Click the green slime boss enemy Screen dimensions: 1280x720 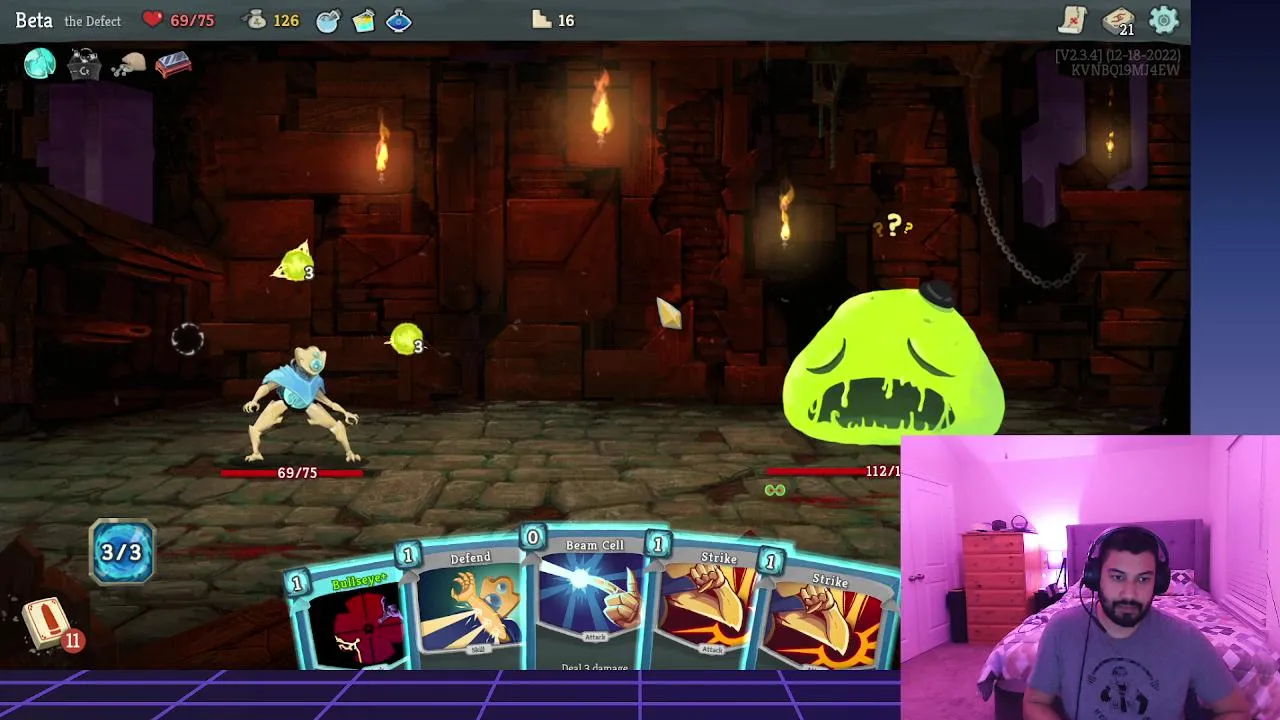893,365
